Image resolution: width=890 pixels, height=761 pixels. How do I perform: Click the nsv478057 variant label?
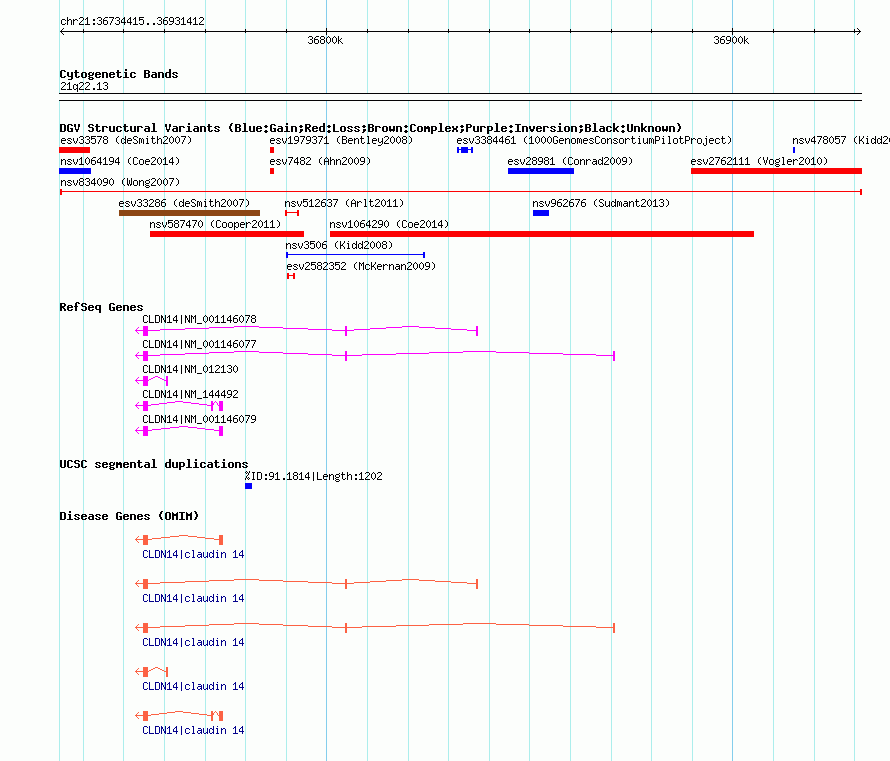point(841,140)
